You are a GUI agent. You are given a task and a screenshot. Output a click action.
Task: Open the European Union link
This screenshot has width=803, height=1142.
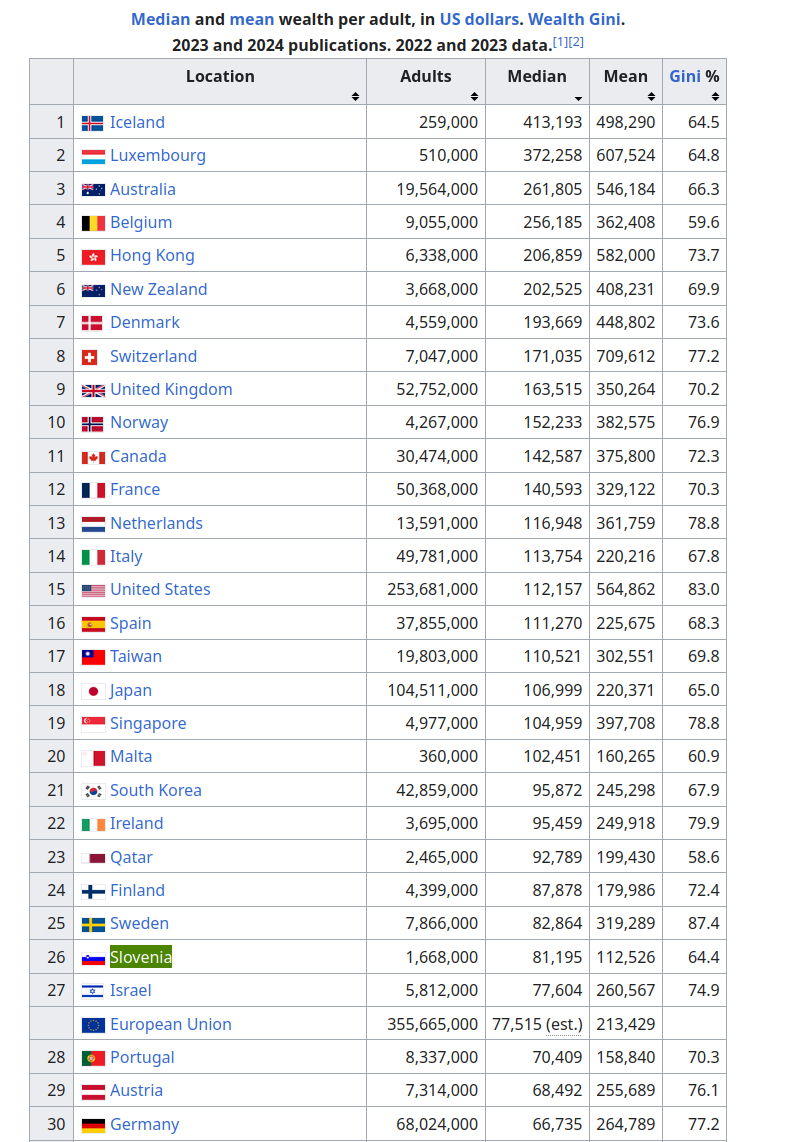click(171, 1024)
